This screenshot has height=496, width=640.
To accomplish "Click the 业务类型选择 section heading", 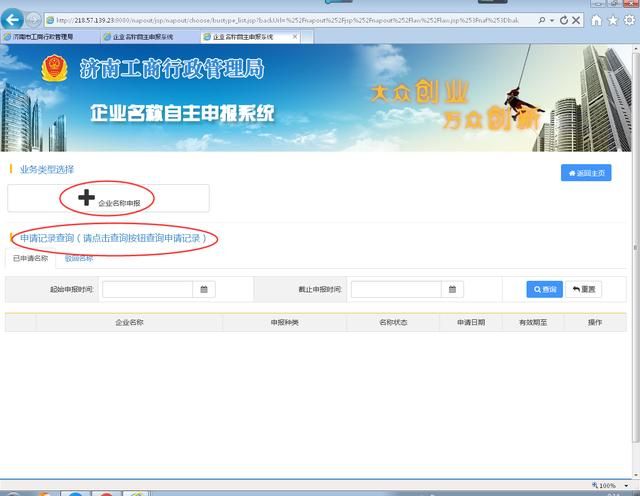I will [47, 169].
